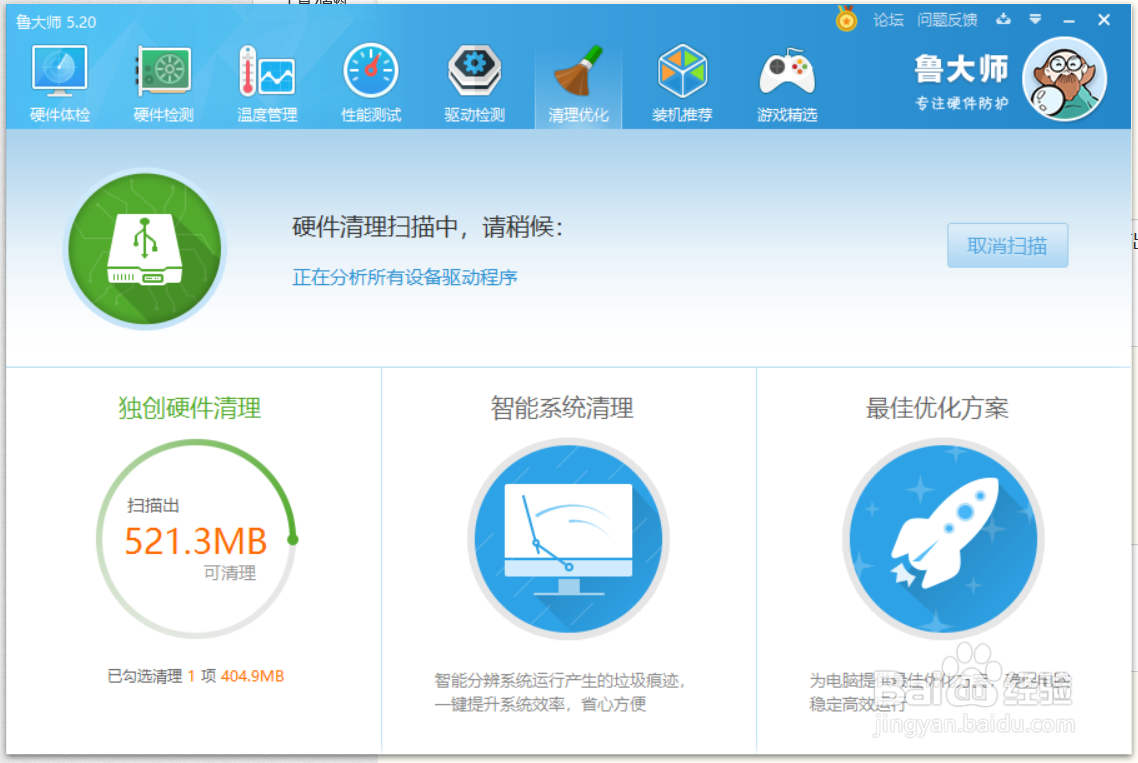
Task: Open the 性能测试 performance test tab
Action: (x=371, y=84)
